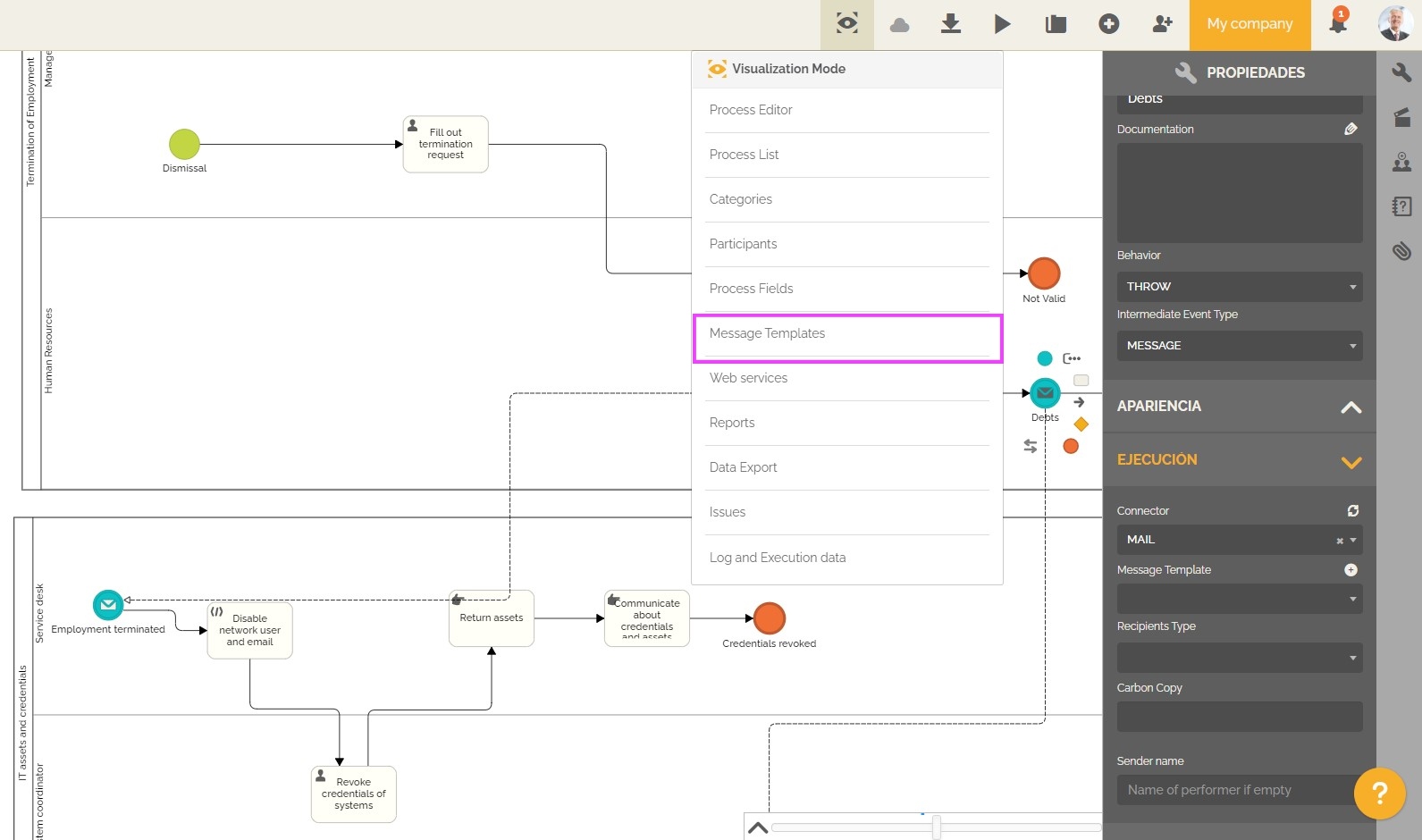1422x840 pixels.
Task: Open the visualization mode eye icon
Action: point(846,24)
